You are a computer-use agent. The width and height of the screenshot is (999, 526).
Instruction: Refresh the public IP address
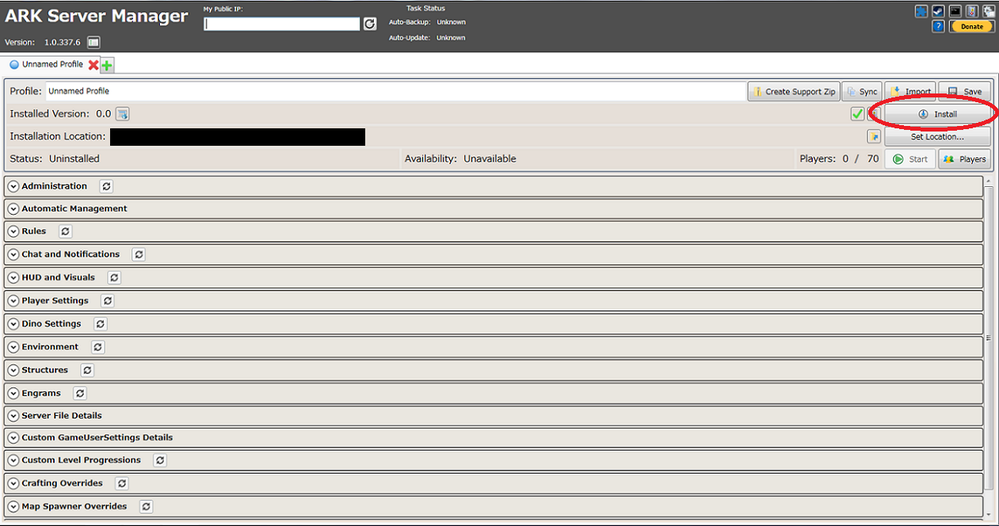[370, 24]
